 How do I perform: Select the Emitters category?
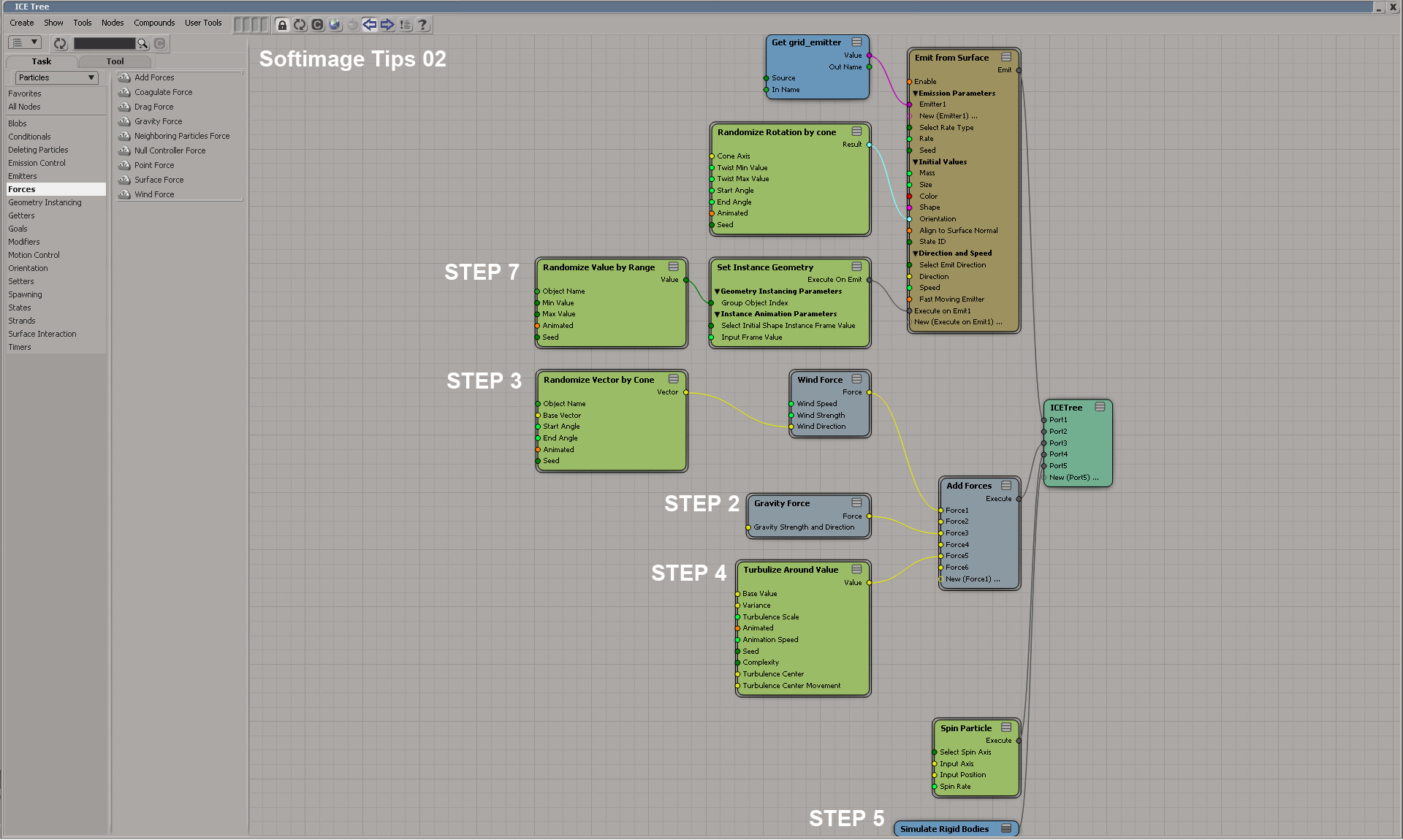23,176
